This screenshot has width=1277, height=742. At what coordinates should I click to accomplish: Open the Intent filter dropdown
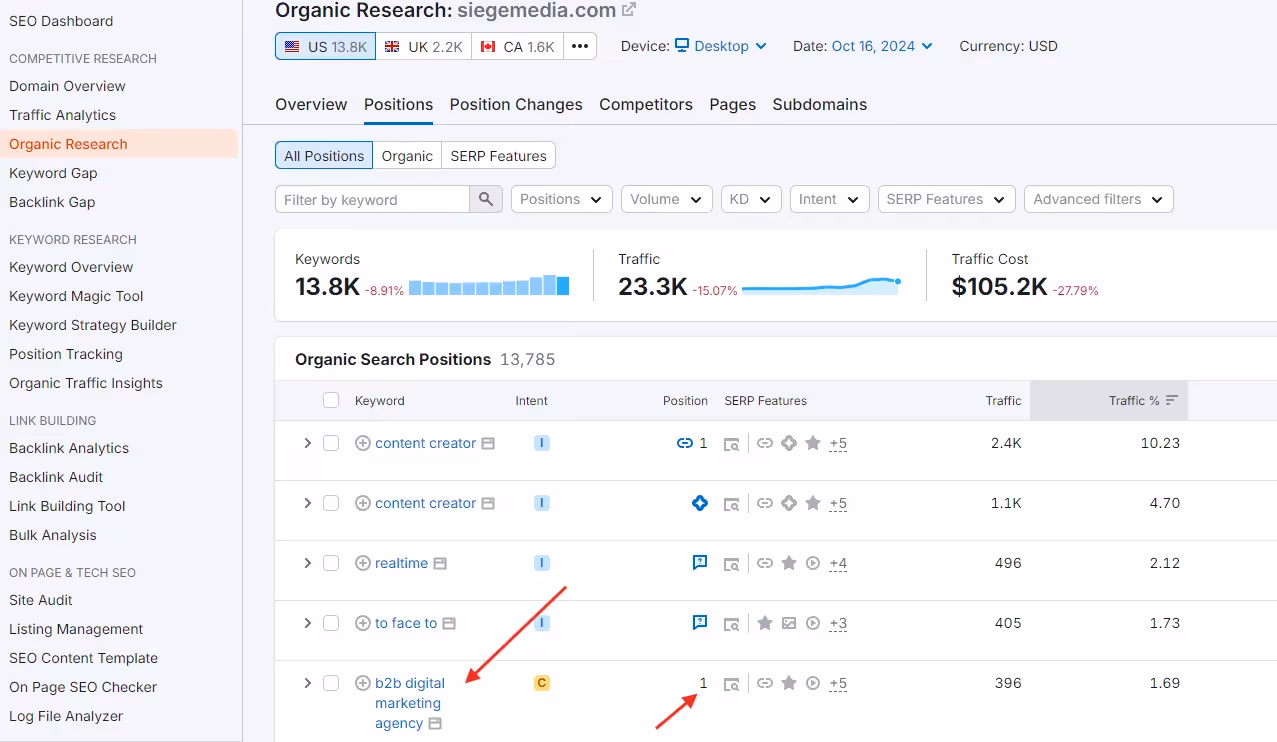click(x=830, y=199)
